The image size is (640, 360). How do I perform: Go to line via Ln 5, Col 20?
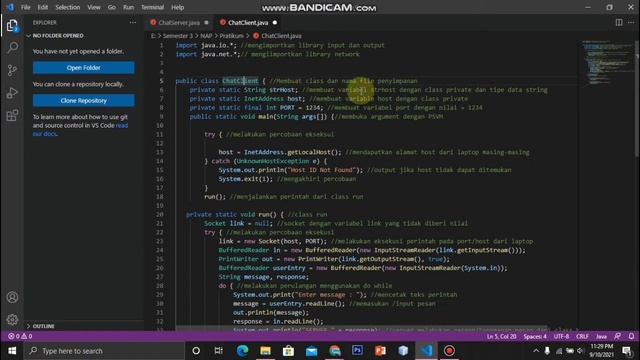[501, 336]
